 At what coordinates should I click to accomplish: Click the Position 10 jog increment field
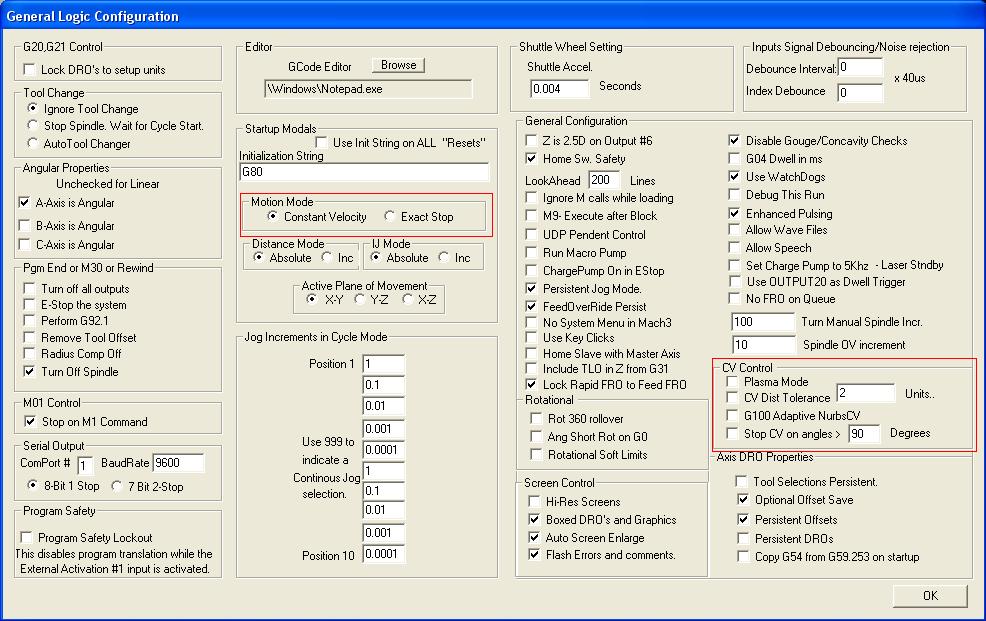pyautogui.click(x=384, y=554)
